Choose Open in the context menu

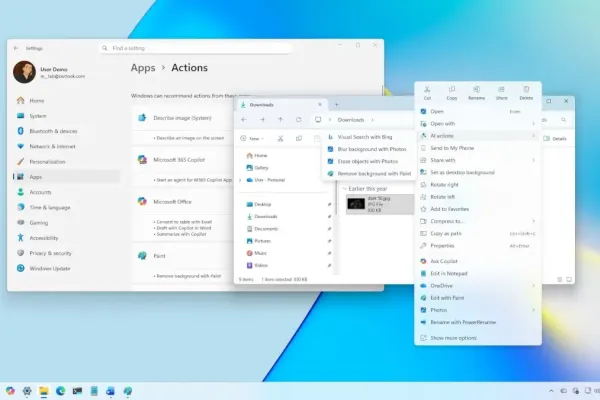tap(478, 111)
